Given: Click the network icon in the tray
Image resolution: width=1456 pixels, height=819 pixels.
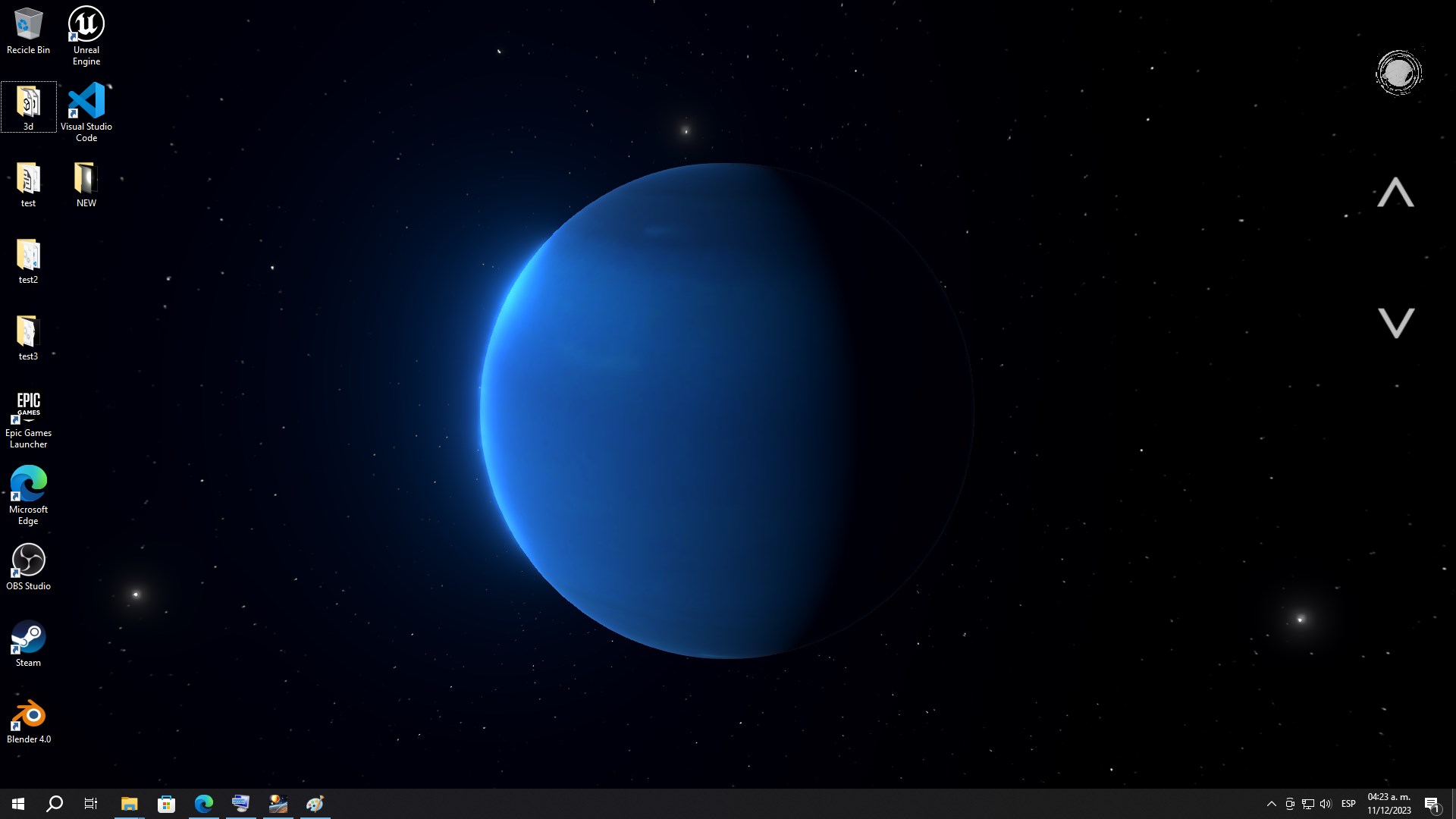Looking at the screenshot, I should pos(1308,803).
